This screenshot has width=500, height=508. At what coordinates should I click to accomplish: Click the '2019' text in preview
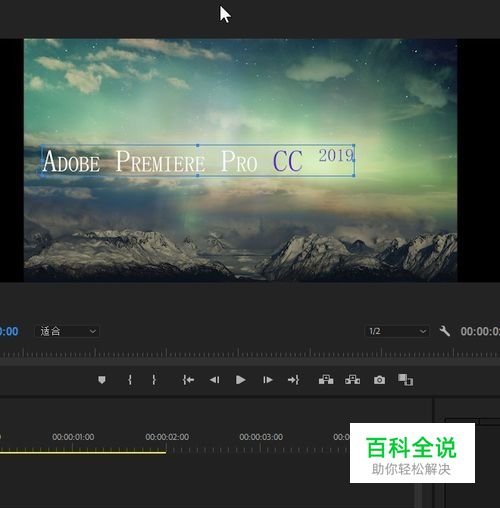[x=336, y=155]
